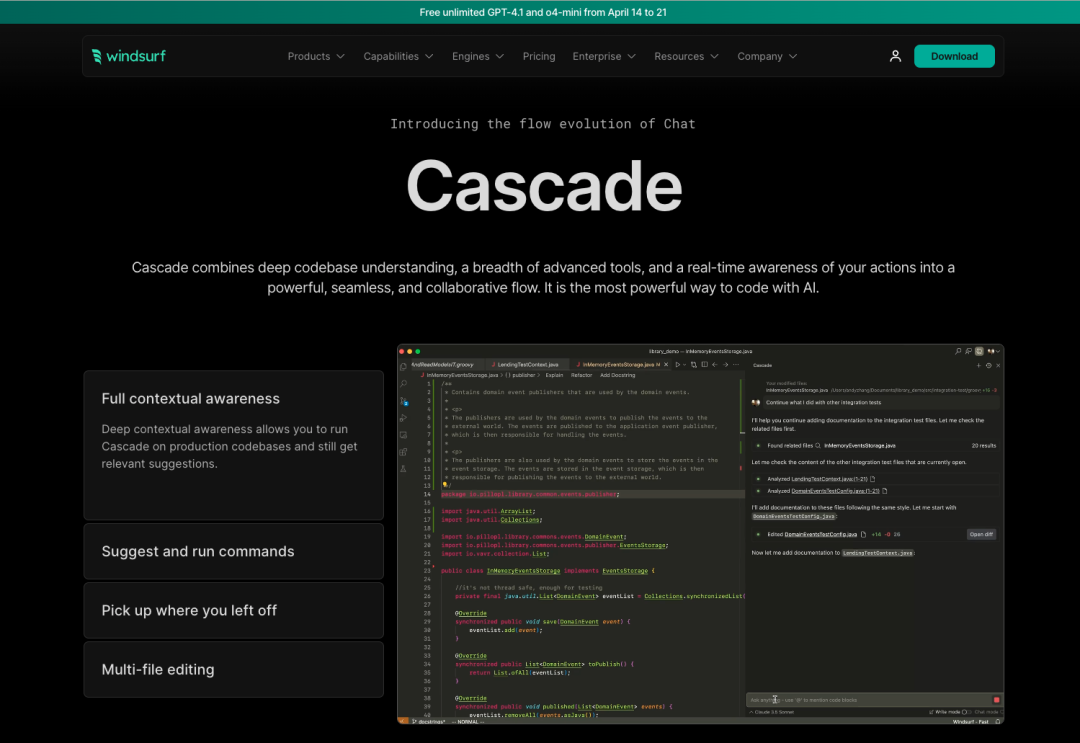Click the search icon in IDE activity bar
This screenshot has width=1080, height=743.
click(x=404, y=384)
